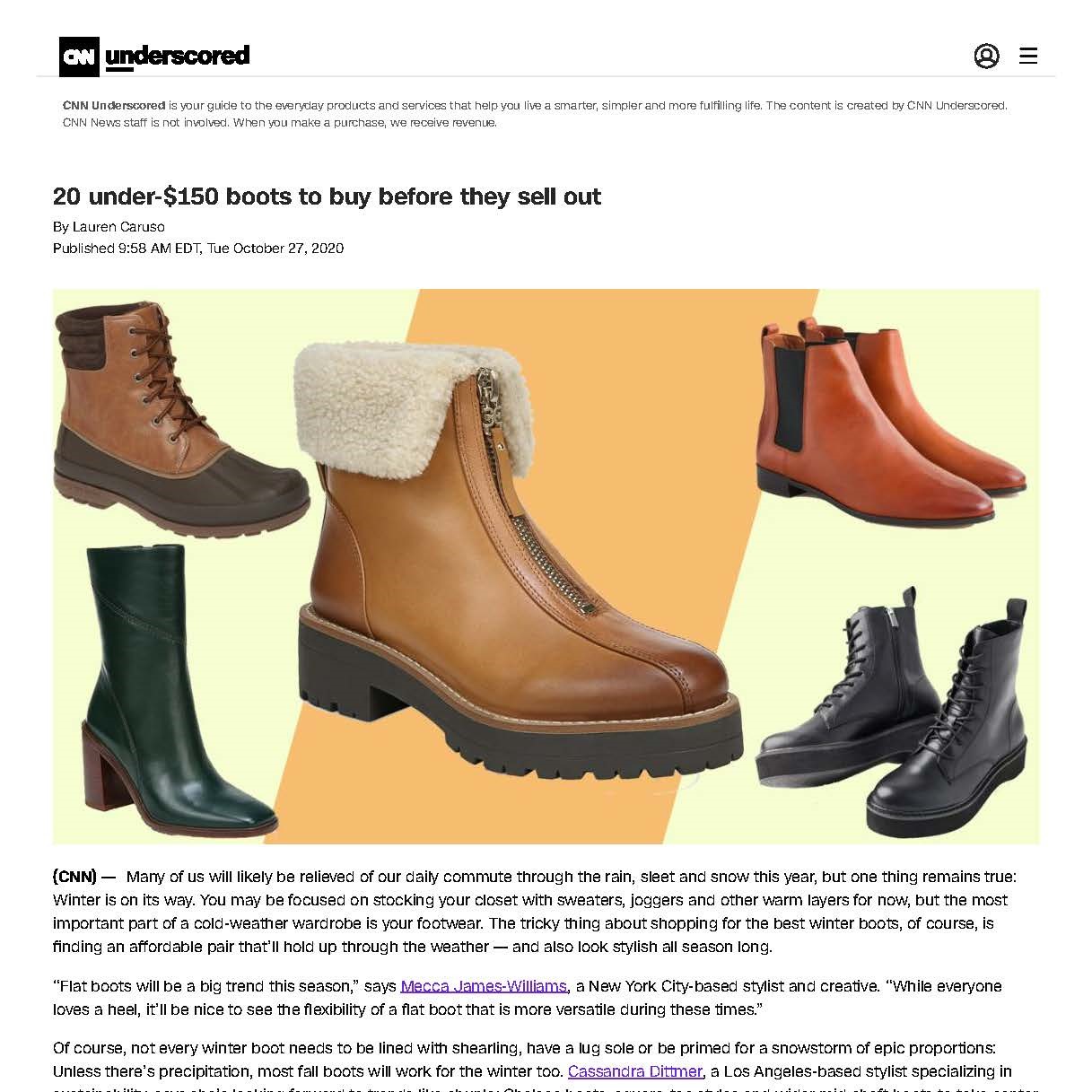Click the published date line
1092x1092 pixels.
click(x=198, y=248)
